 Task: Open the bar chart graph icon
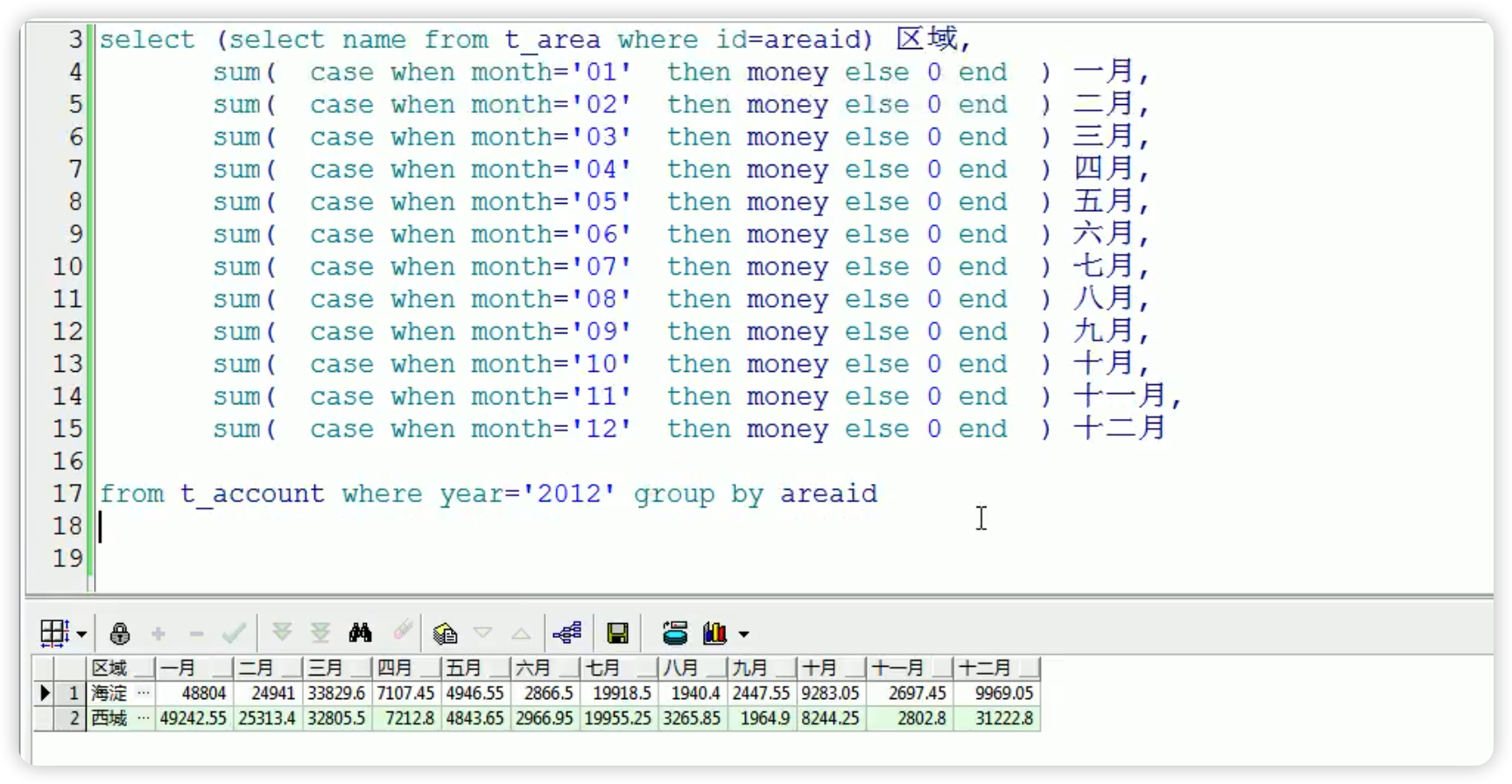[x=714, y=633]
